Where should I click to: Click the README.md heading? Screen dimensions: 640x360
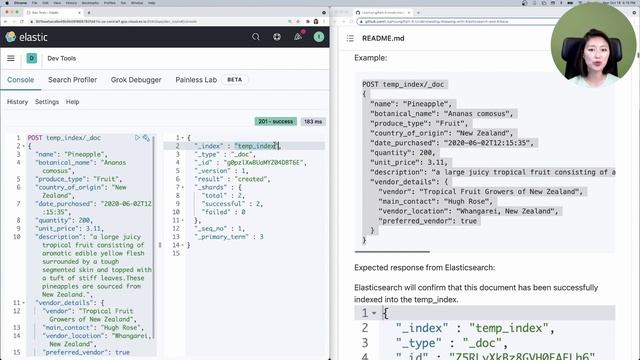click(x=383, y=38)
